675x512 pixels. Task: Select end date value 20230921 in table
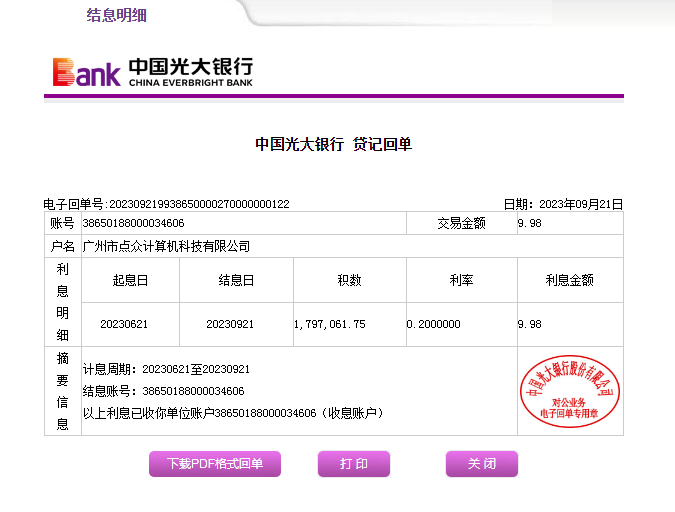[230, 324]
